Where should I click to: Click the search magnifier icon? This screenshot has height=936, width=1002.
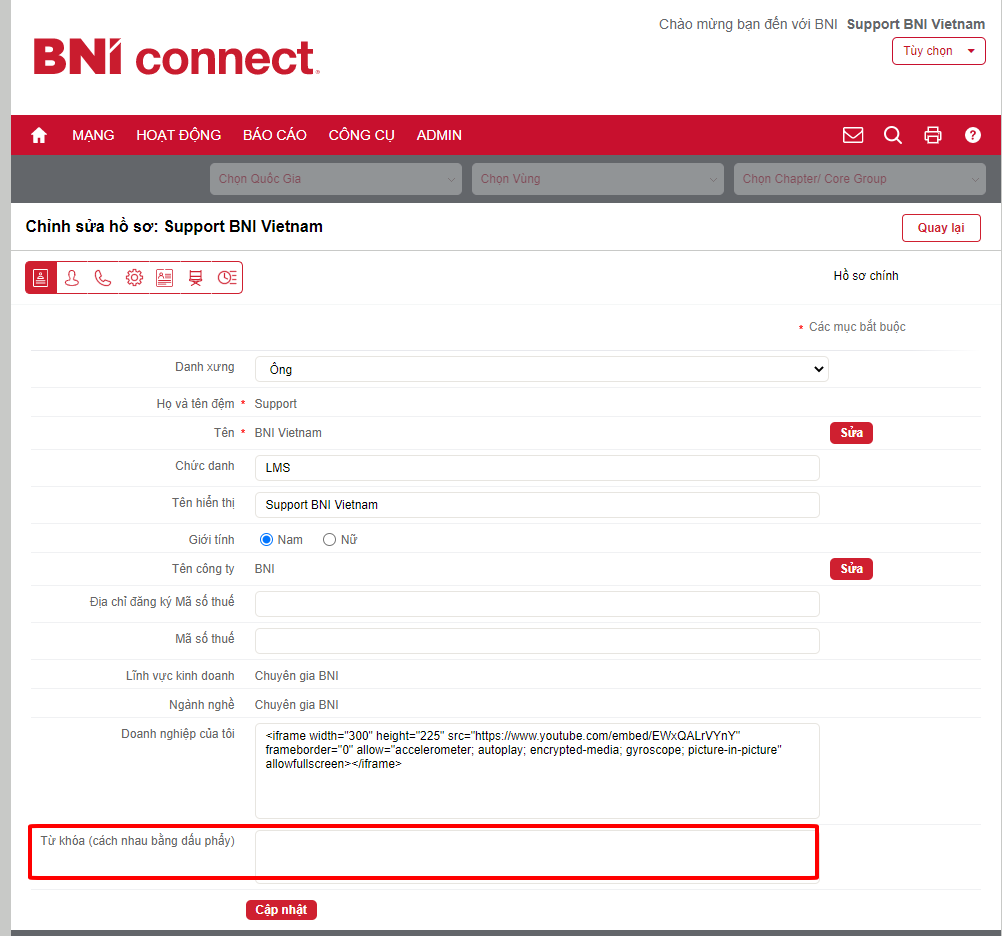coord(893,135)
